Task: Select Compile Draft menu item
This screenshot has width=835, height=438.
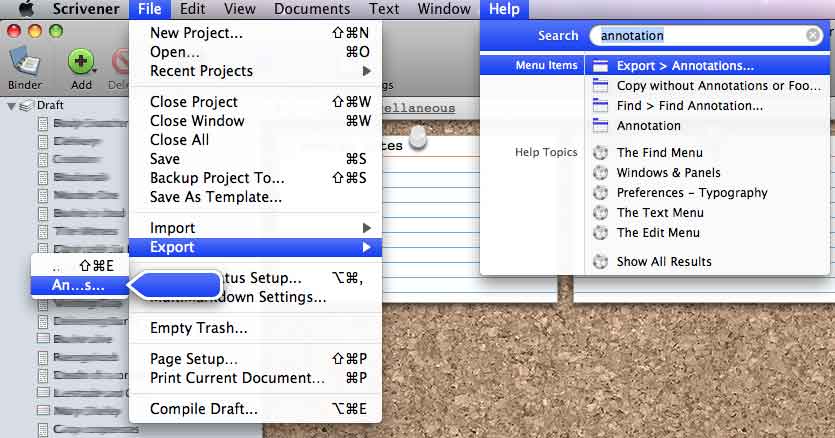Action: pyautogui.click(x=204, y=409)
